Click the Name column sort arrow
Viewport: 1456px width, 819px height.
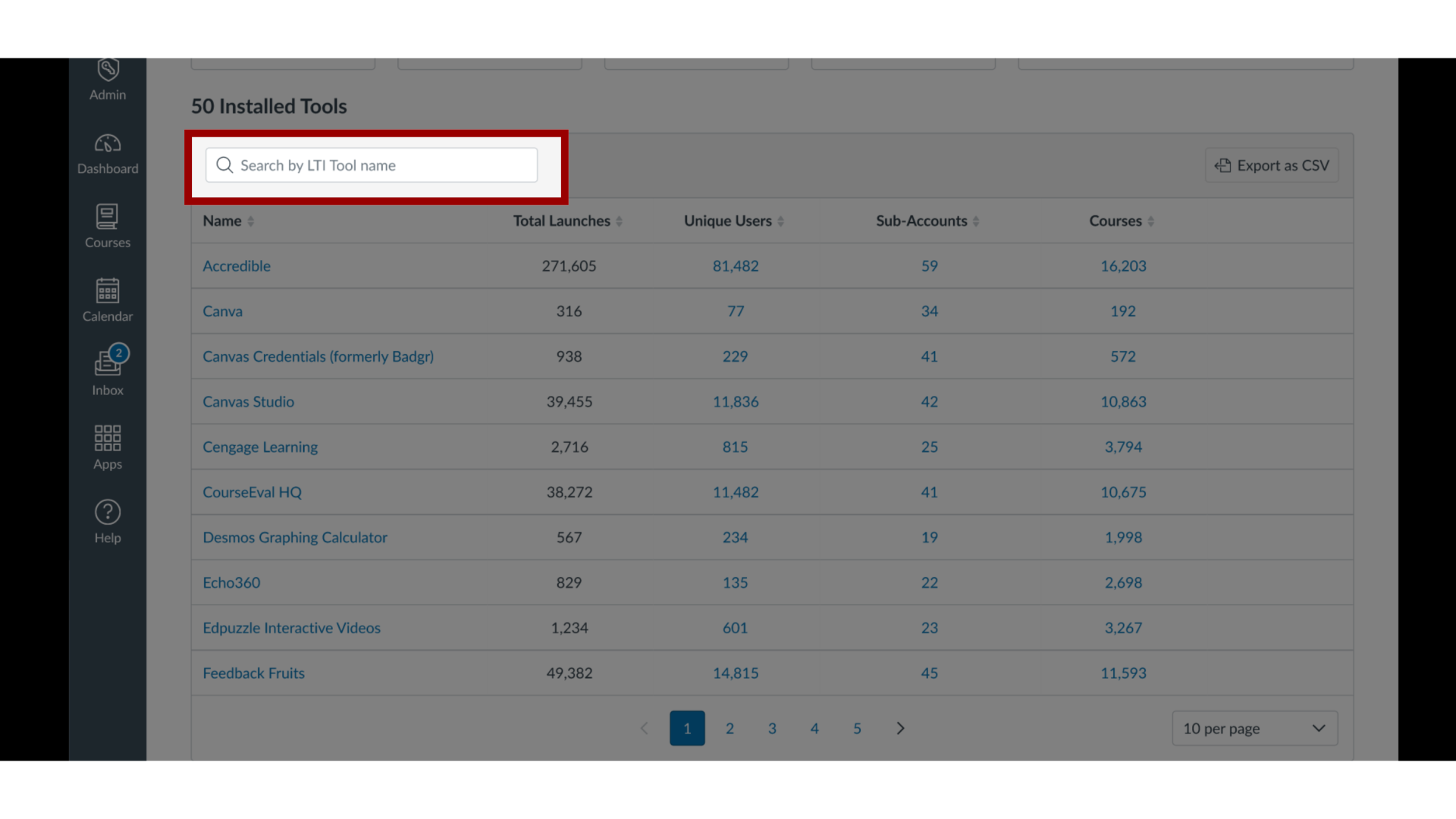point(252,220)
